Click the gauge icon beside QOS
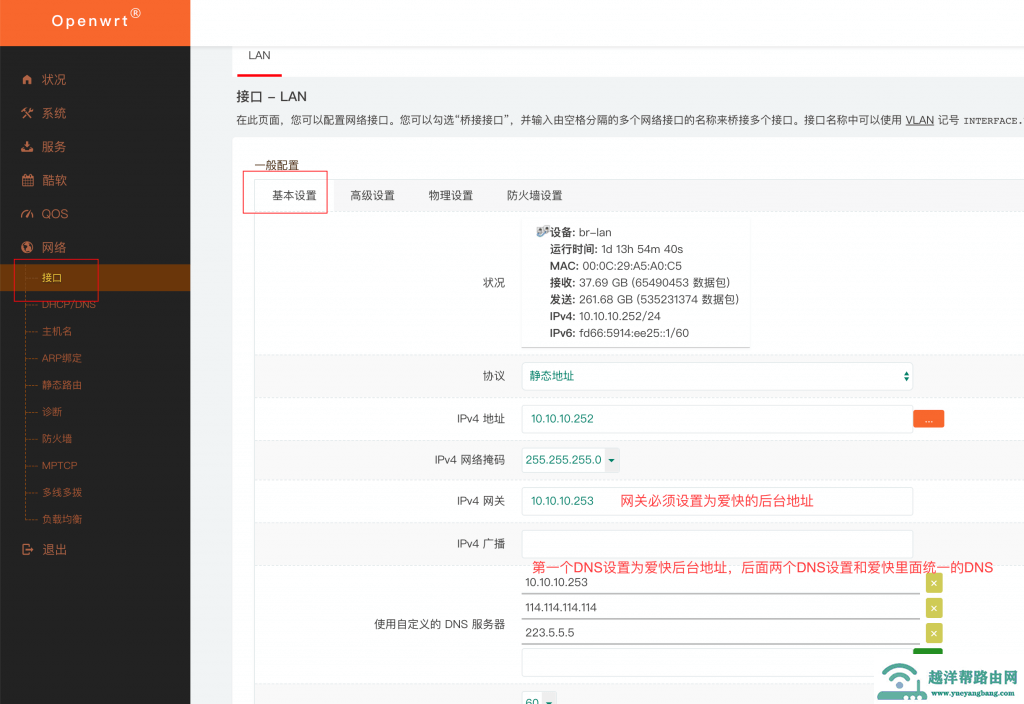Viewport: 1024px width, 704px height. 27,214
